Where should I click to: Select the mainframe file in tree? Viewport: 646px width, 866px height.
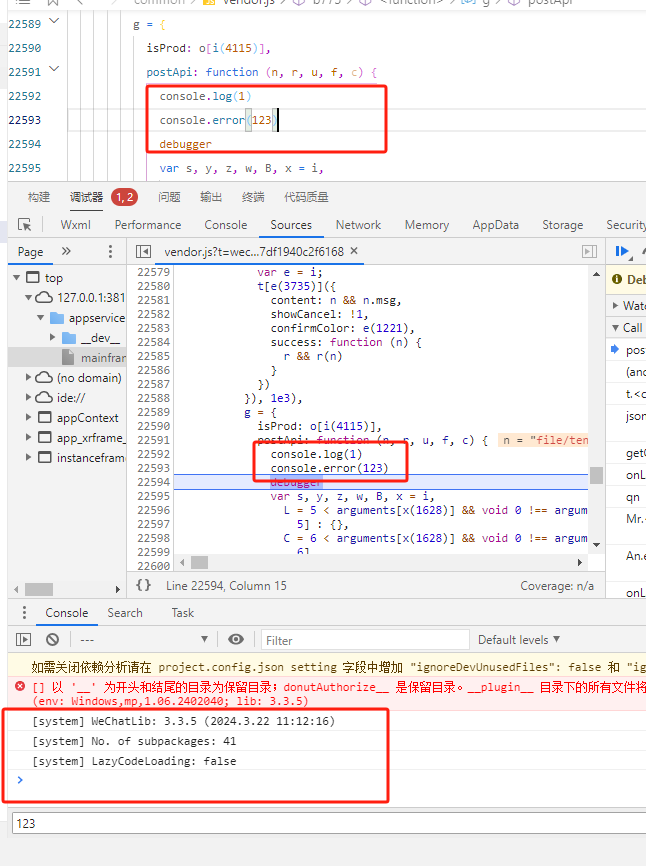click(x=94, y=358)
